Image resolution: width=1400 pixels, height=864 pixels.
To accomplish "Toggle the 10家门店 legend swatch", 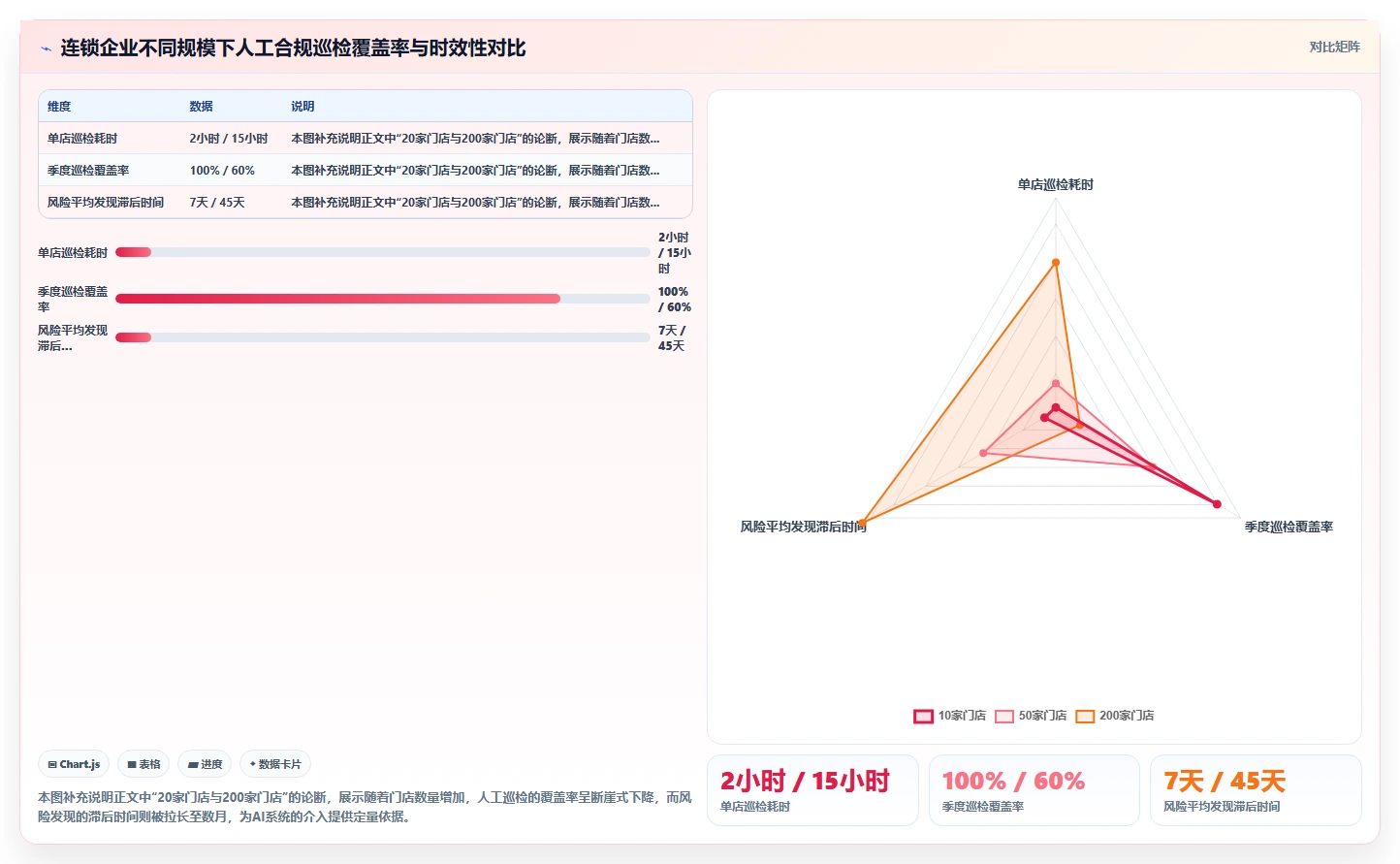I will coord(923,717).
